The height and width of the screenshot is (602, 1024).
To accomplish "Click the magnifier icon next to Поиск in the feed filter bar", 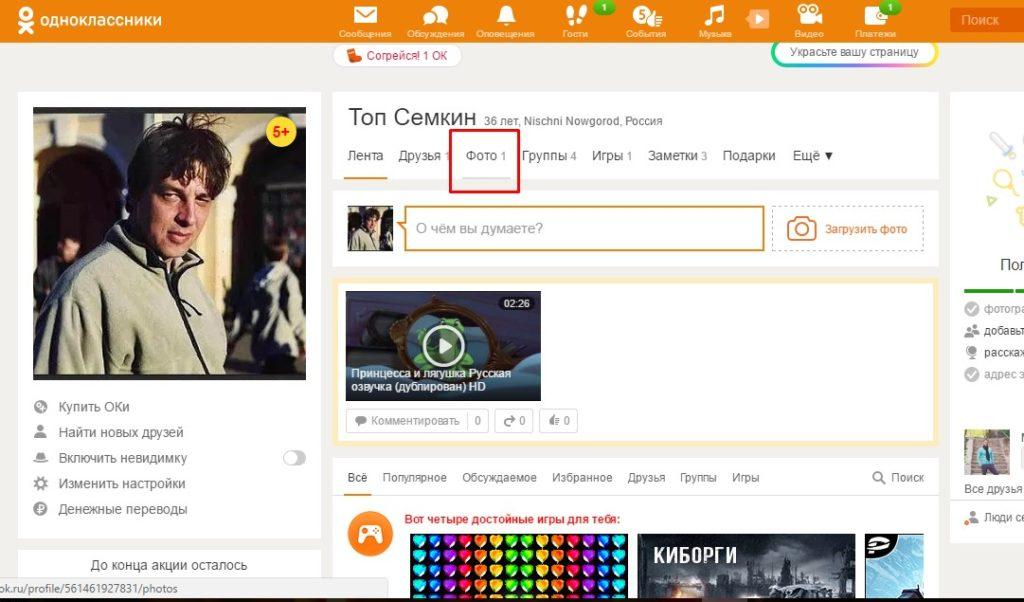I will coord(878,478).
